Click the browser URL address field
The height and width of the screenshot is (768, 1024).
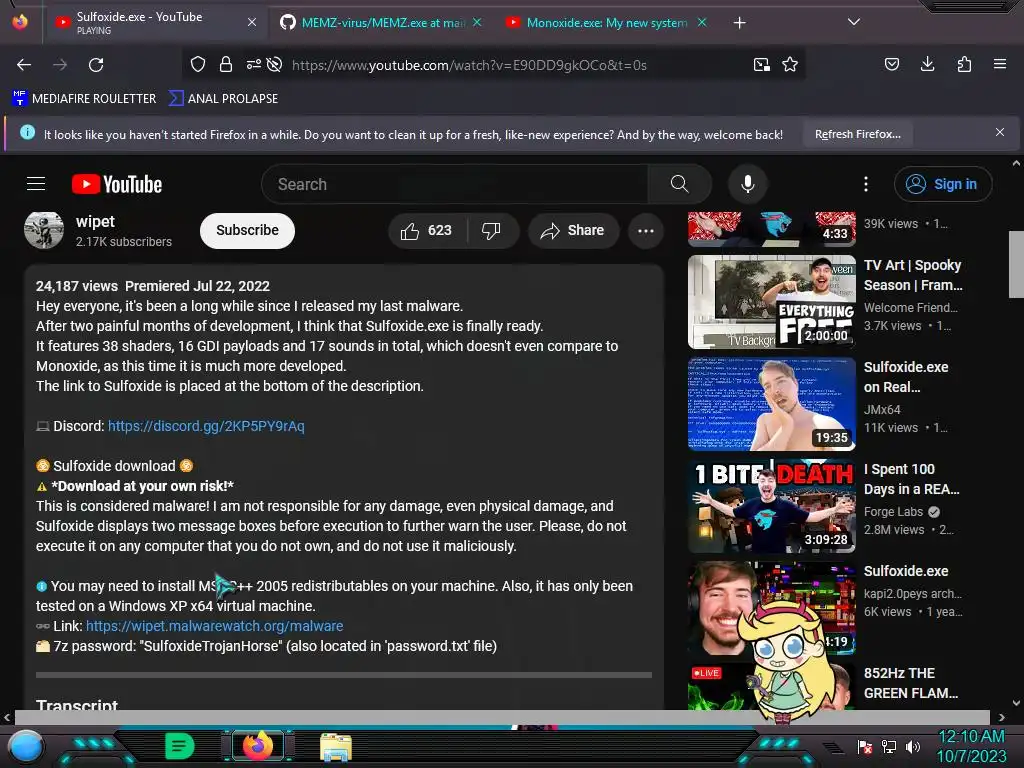coord(469,65)
